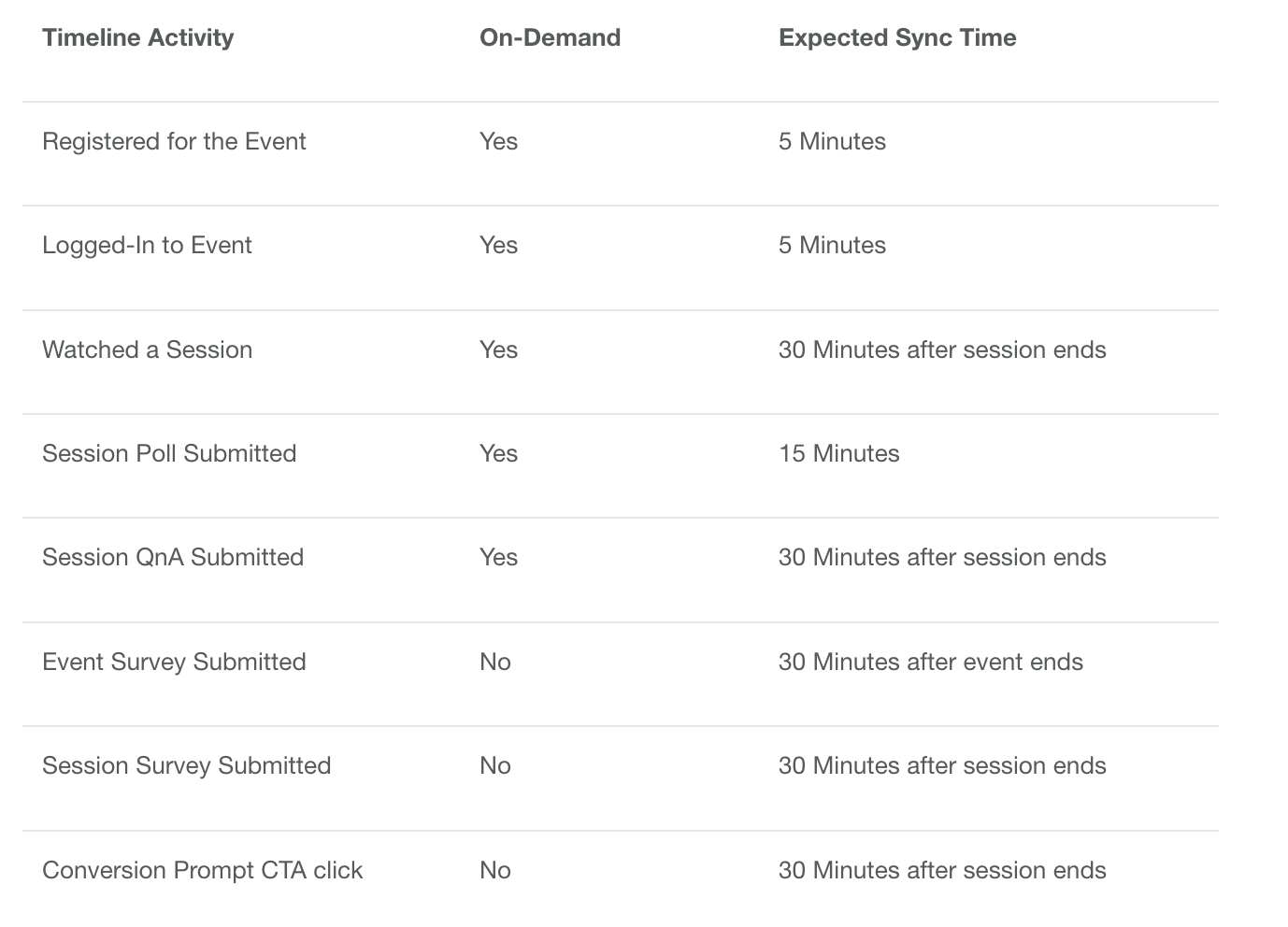1288x927 pixels.
Task: Click the Registered for the Event row label
Action: point(174,141)
